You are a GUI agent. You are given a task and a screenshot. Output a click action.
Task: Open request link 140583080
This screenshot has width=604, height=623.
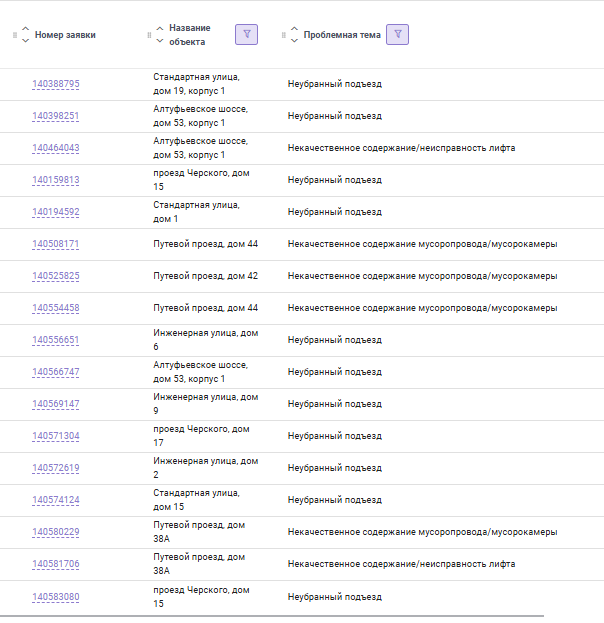[x=56, y=597]
